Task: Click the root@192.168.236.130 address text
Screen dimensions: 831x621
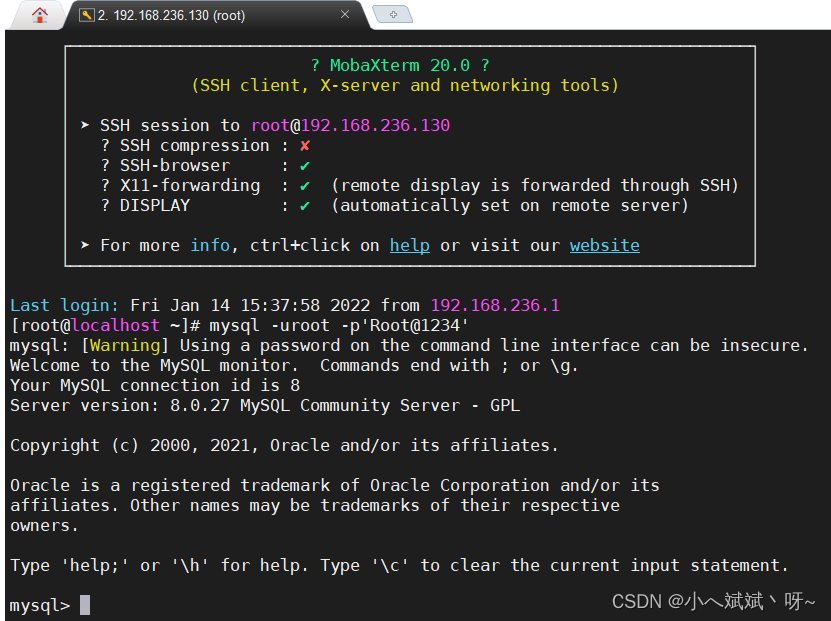Action: pos(350,126)
